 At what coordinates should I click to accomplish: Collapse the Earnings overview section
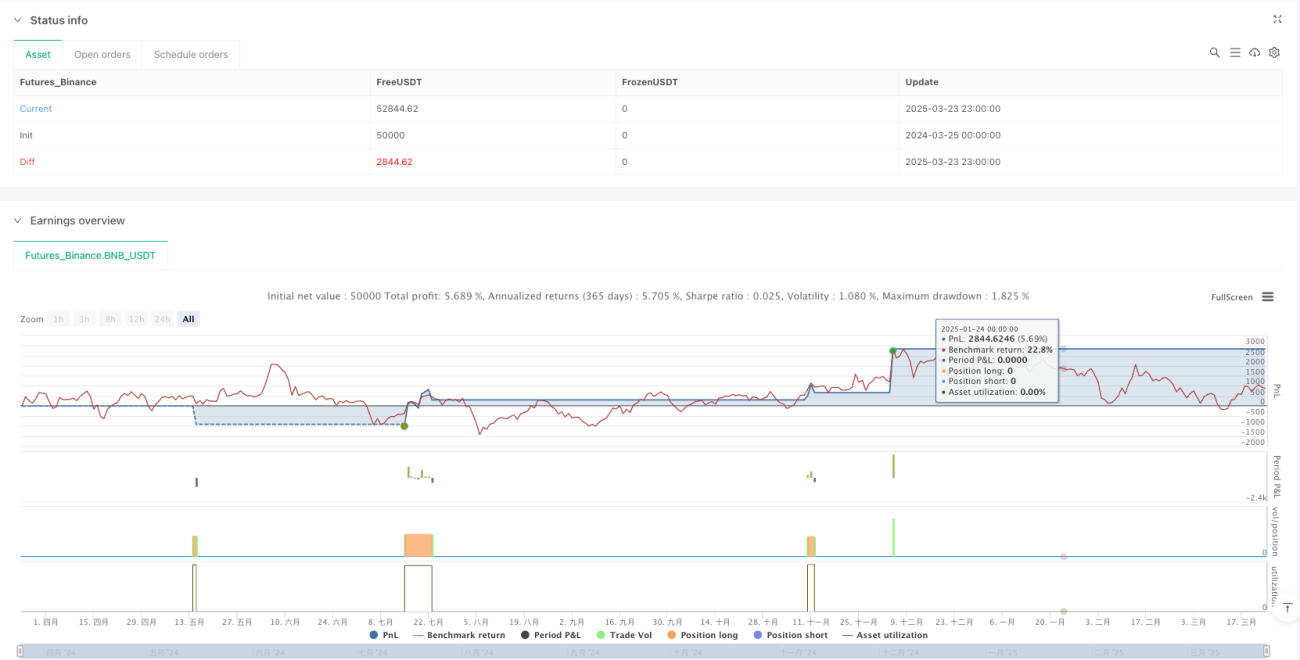click(x=17, y=220)
